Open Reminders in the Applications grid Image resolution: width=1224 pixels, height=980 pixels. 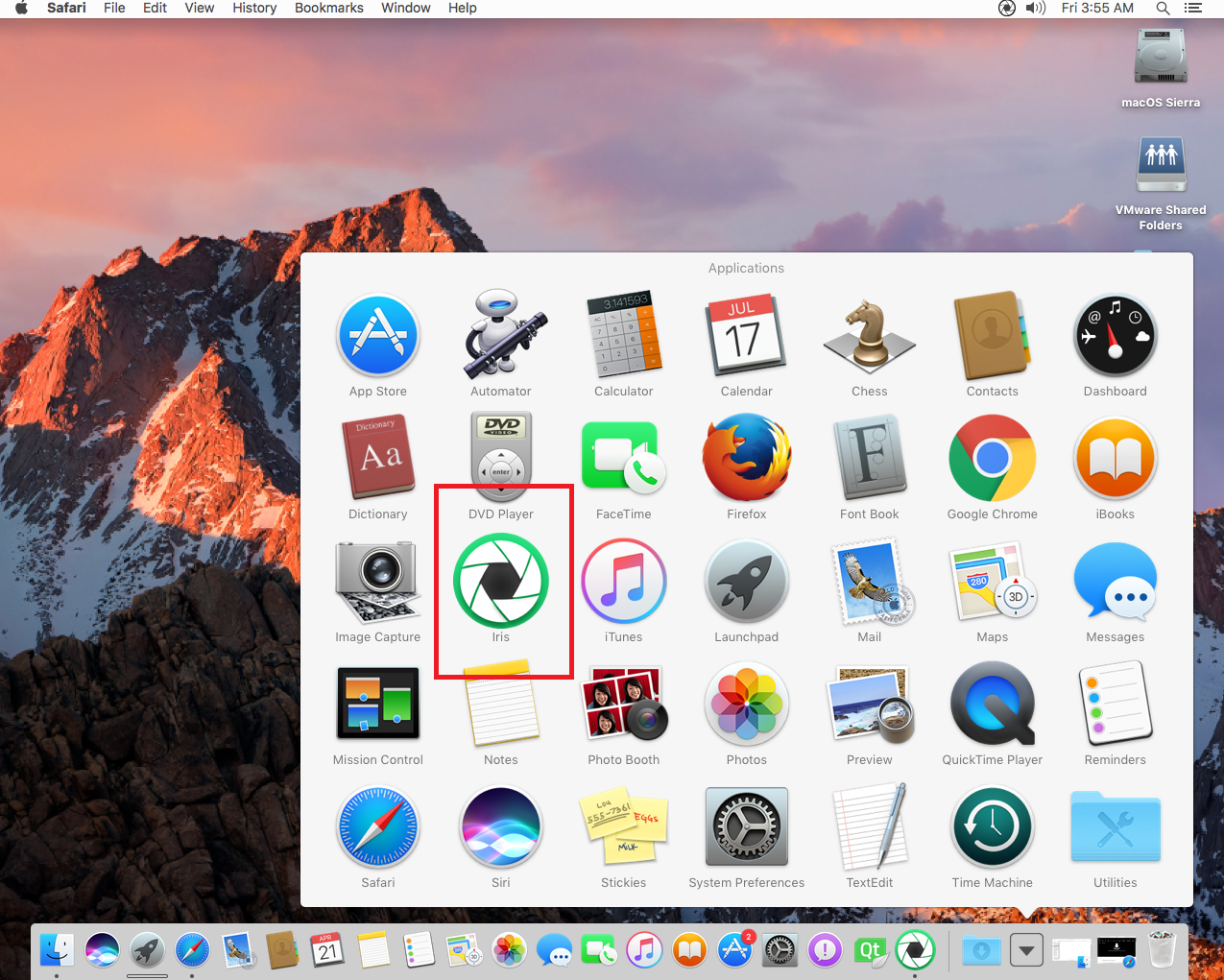(x=1116, y=705)
